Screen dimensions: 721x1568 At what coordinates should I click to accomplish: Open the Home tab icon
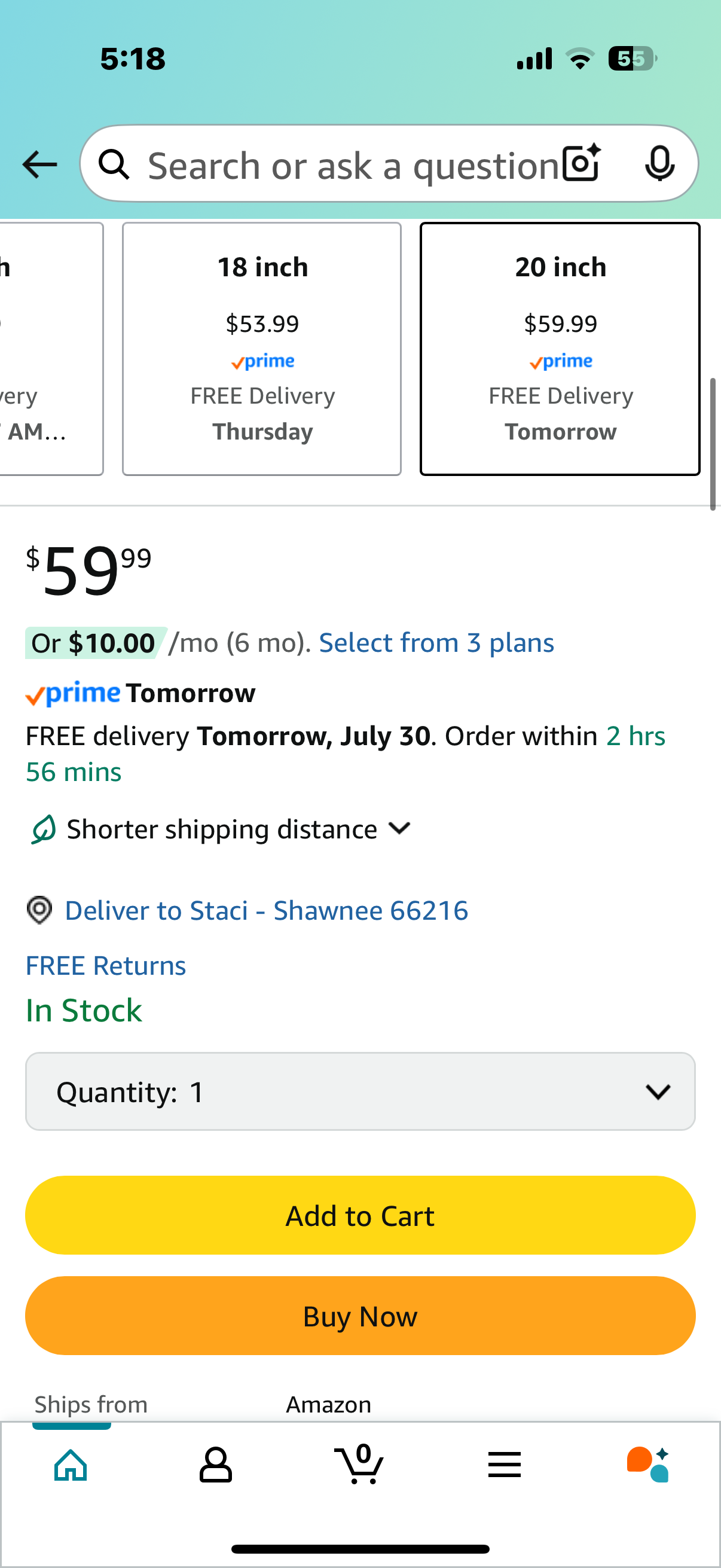[x=71, y=1465]
